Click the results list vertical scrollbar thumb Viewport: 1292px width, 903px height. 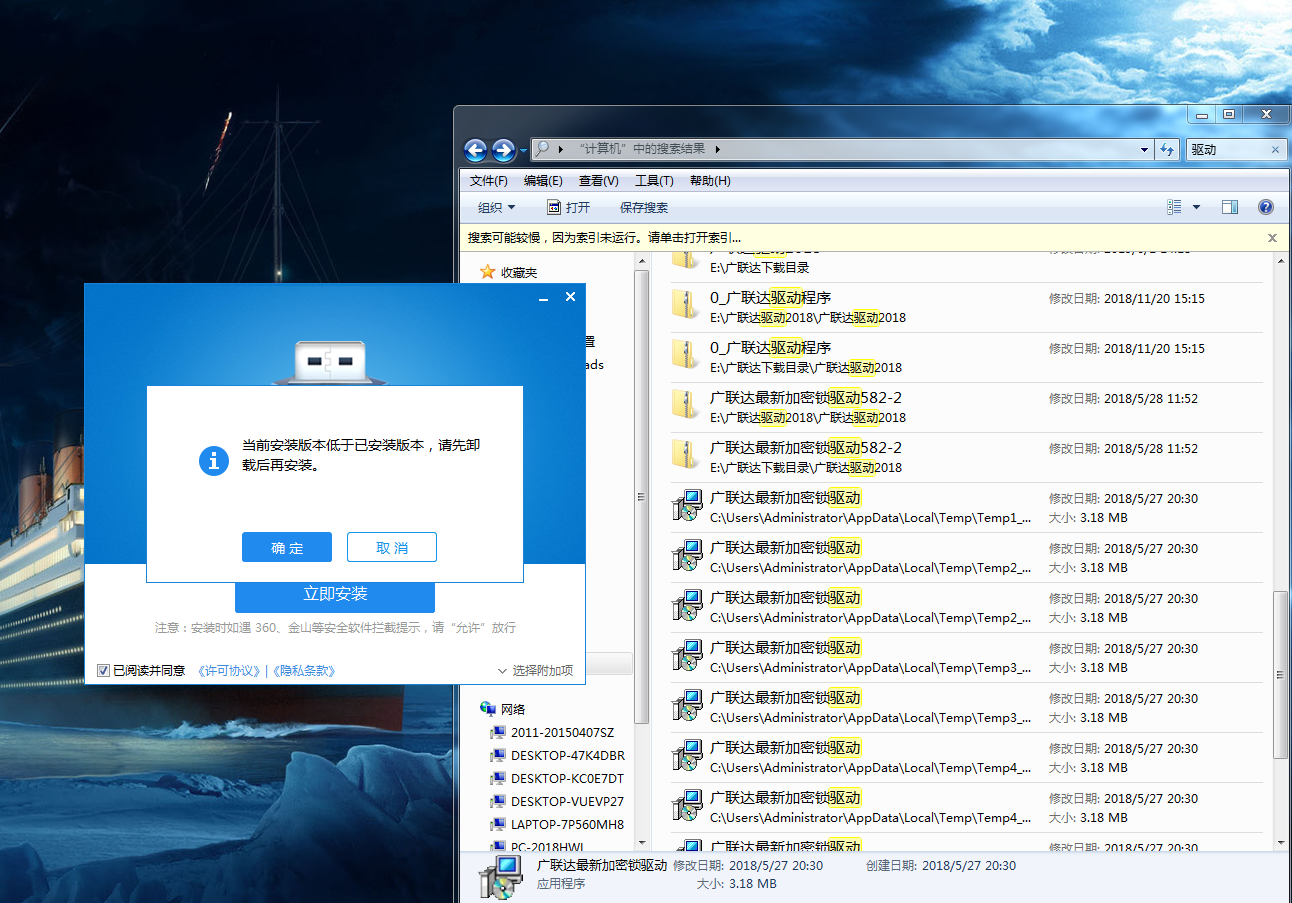click(1280, 673)
